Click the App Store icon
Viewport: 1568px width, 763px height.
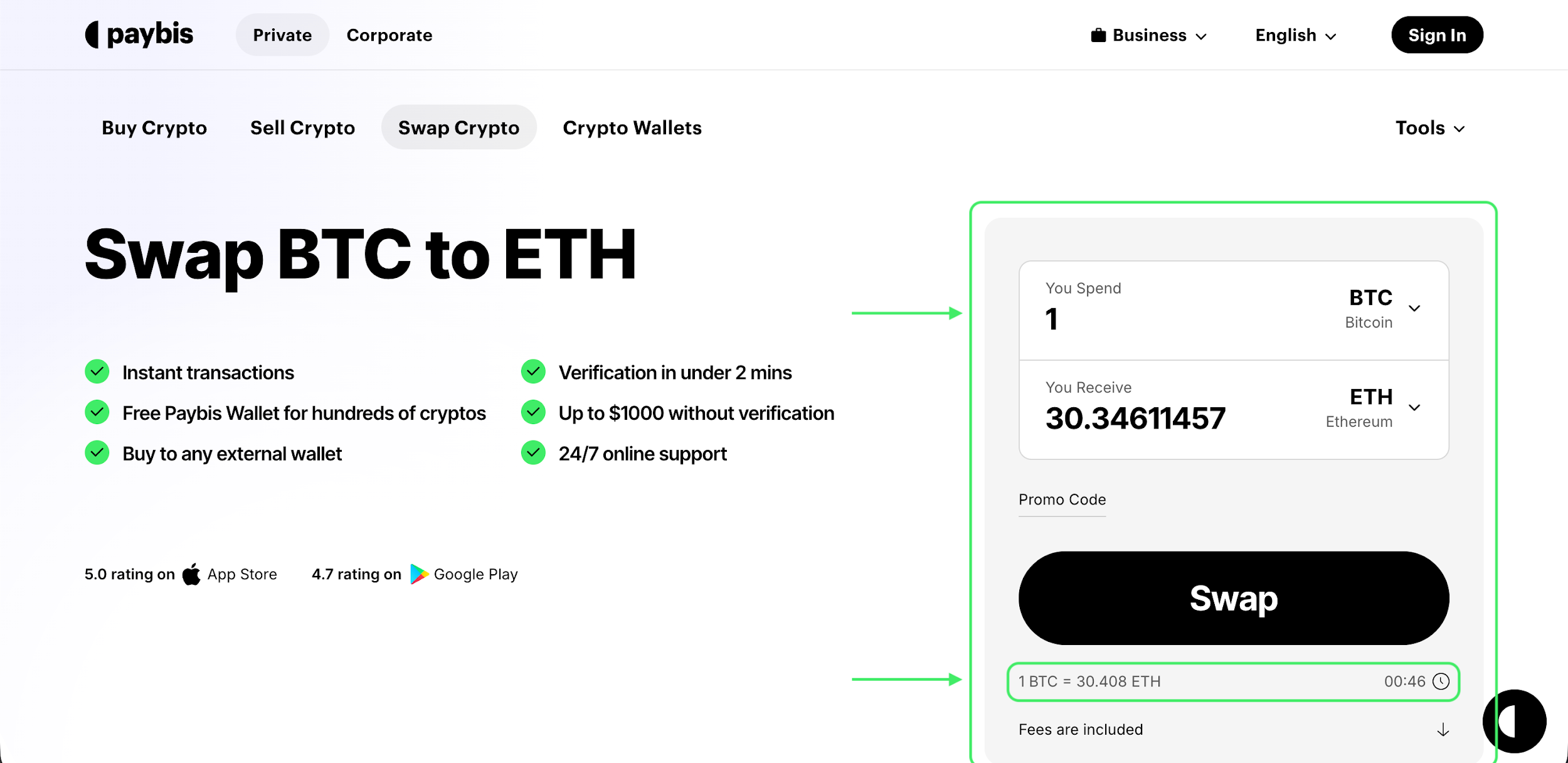point(191,573)
